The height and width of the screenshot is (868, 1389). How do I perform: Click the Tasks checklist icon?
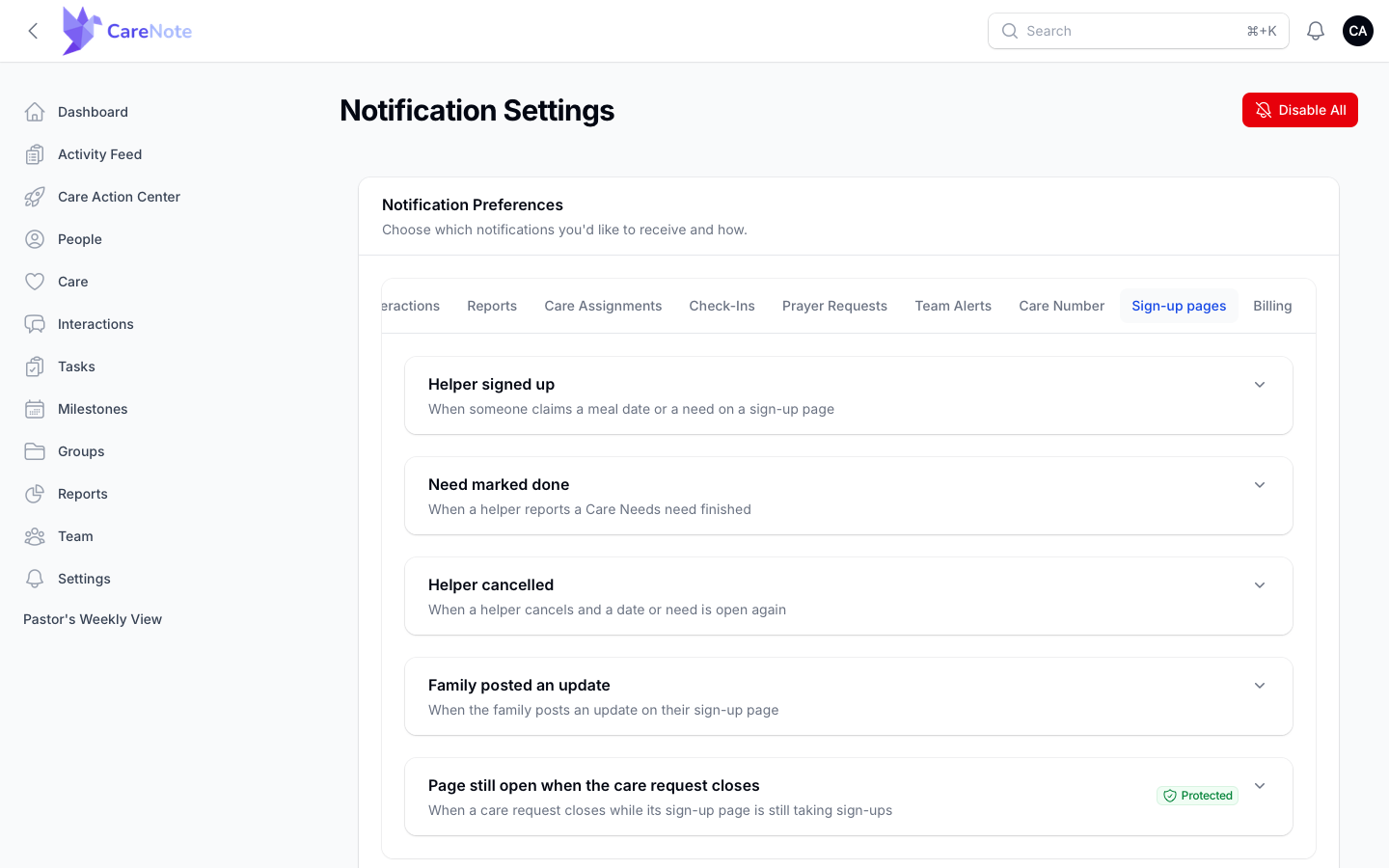click(x=35, y=366)
